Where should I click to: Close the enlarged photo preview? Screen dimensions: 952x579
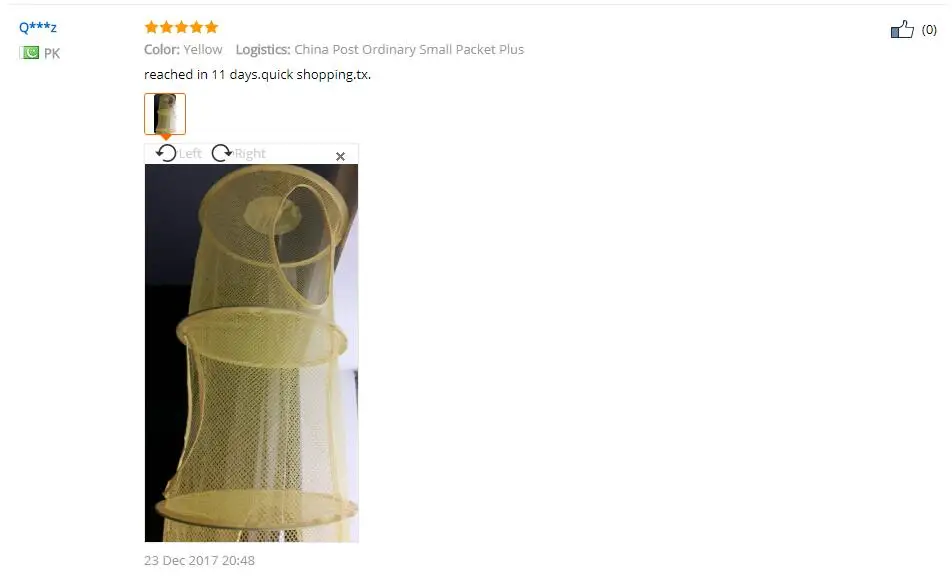(x=341, y=157)
